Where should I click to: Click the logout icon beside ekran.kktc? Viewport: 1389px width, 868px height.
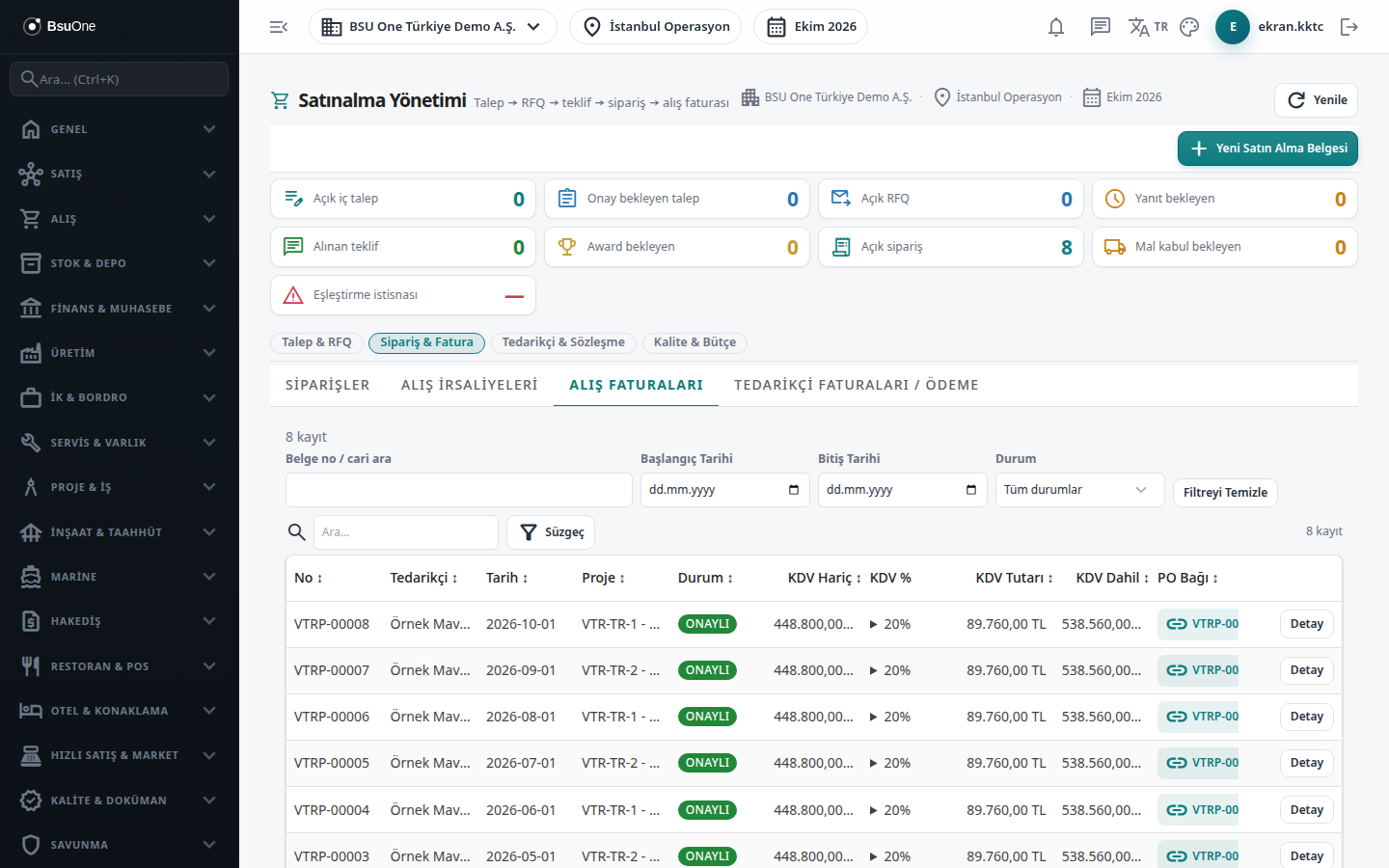tap(1349, 27)
